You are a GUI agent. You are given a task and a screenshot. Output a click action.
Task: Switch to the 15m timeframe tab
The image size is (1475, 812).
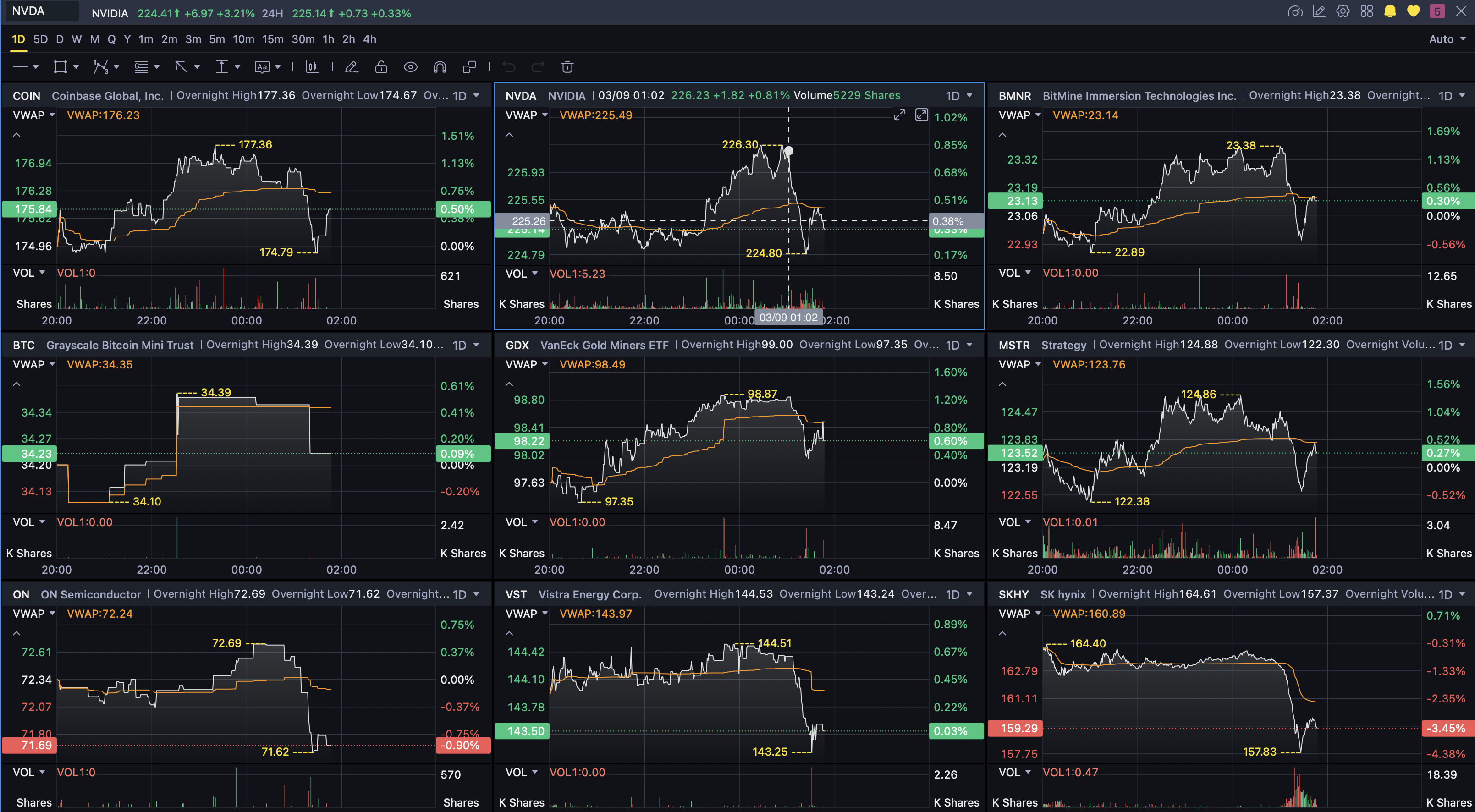click(273, 39)
